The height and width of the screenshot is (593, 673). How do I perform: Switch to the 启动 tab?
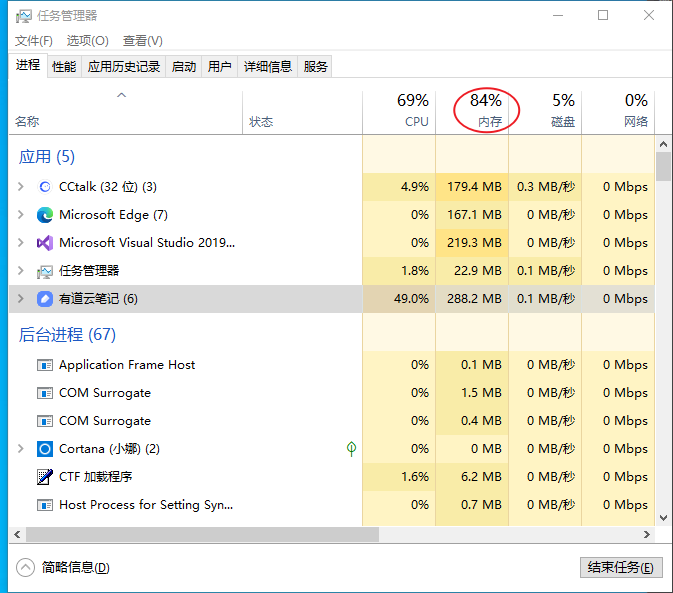[x=184, y=67]
